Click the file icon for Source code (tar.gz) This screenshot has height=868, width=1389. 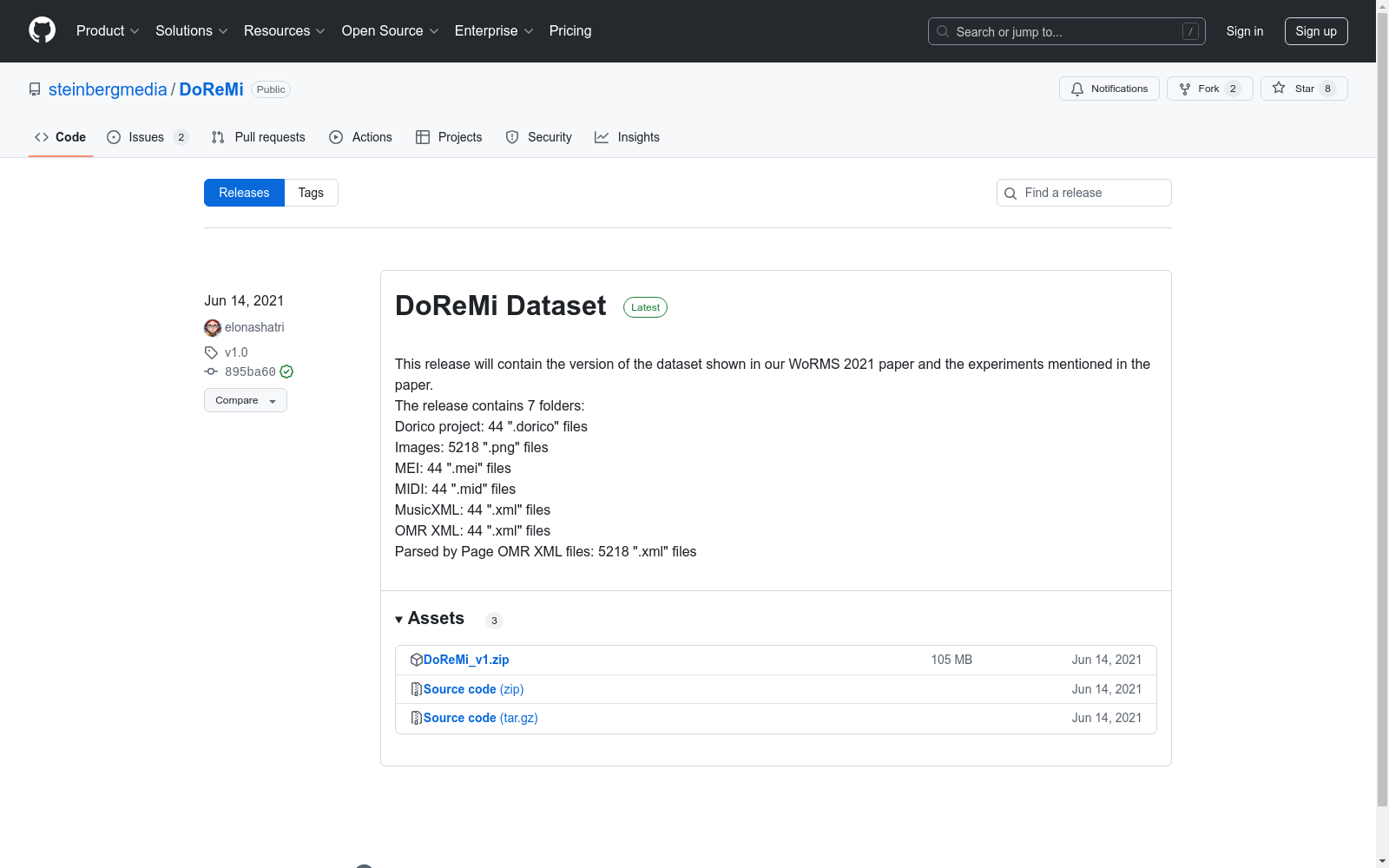[417, 718]
